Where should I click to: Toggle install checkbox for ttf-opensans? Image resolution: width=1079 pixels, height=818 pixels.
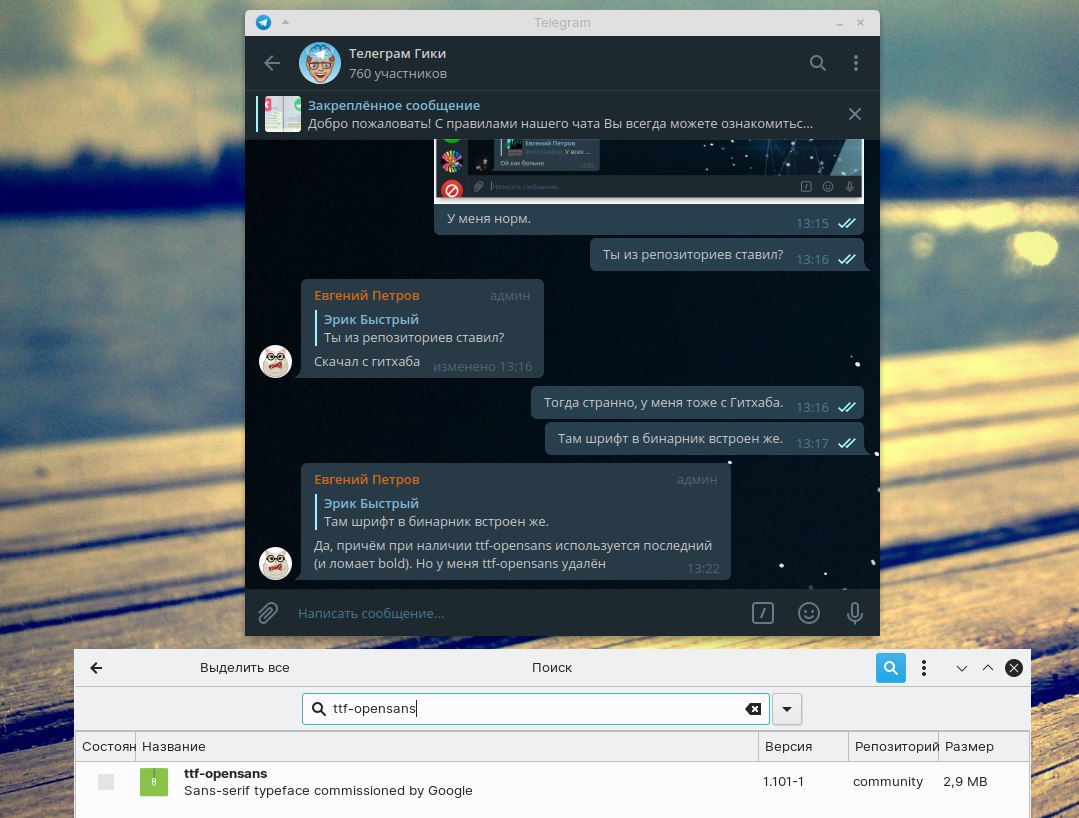tap(106, 782)
